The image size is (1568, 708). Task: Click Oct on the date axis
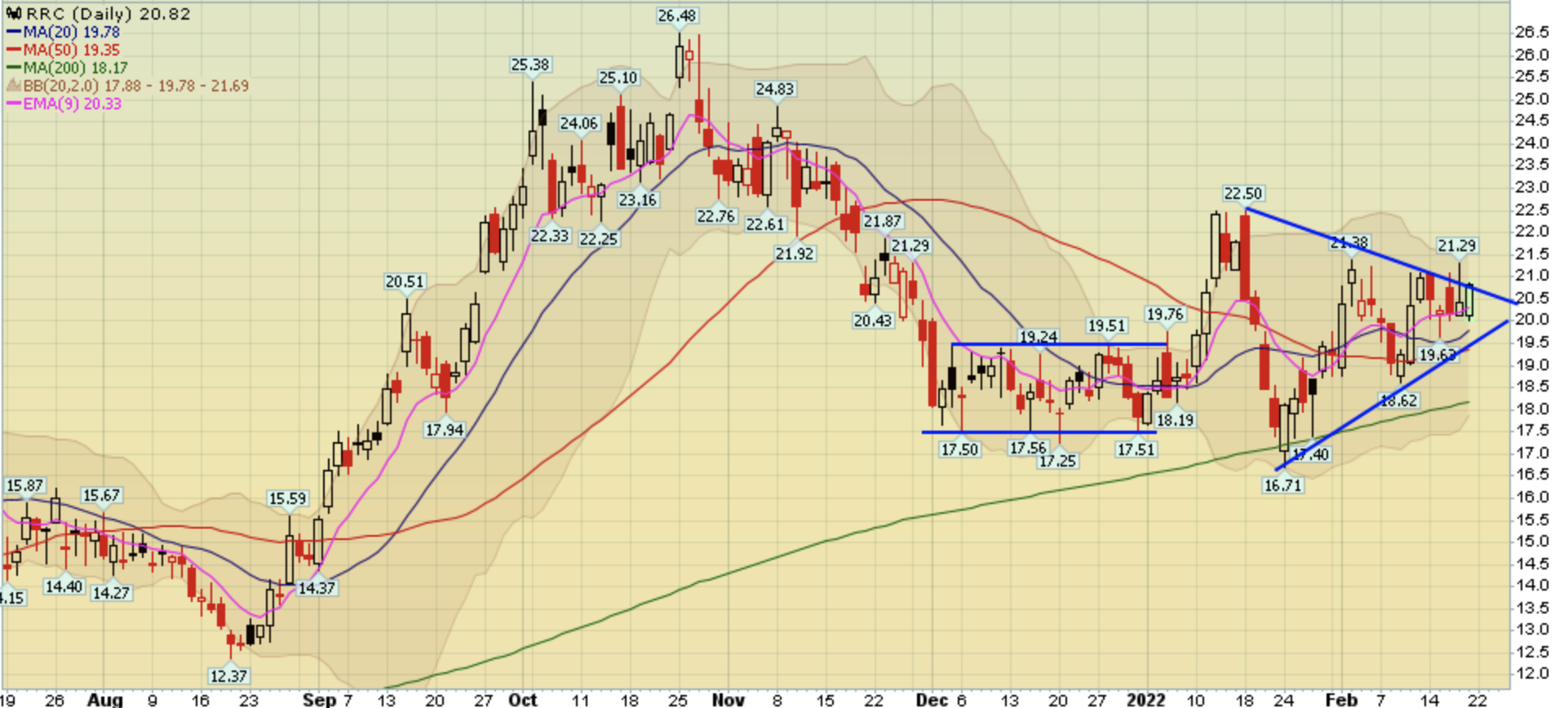pos(522,700)
